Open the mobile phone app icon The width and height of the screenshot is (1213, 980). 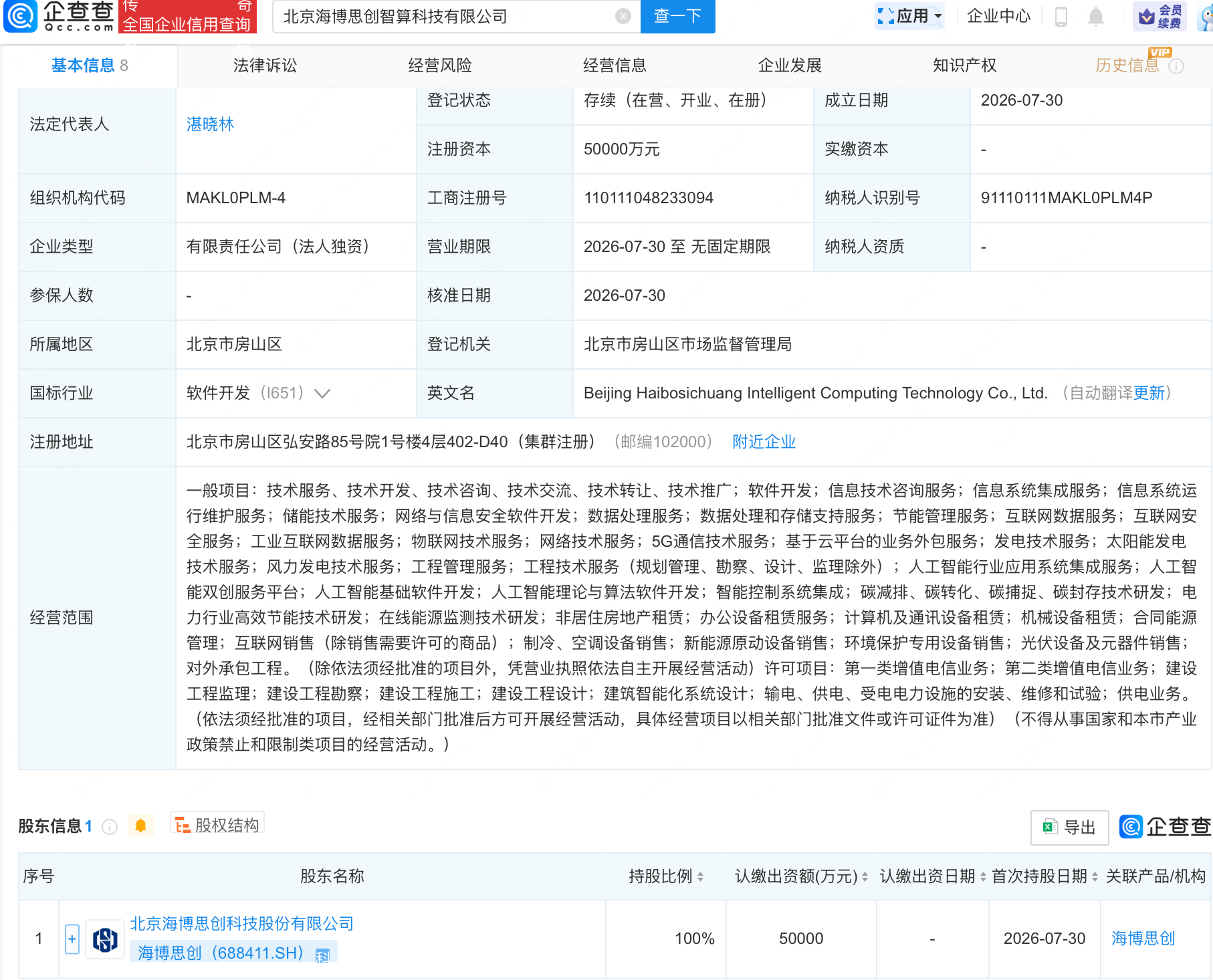(x=1061, y=16)
